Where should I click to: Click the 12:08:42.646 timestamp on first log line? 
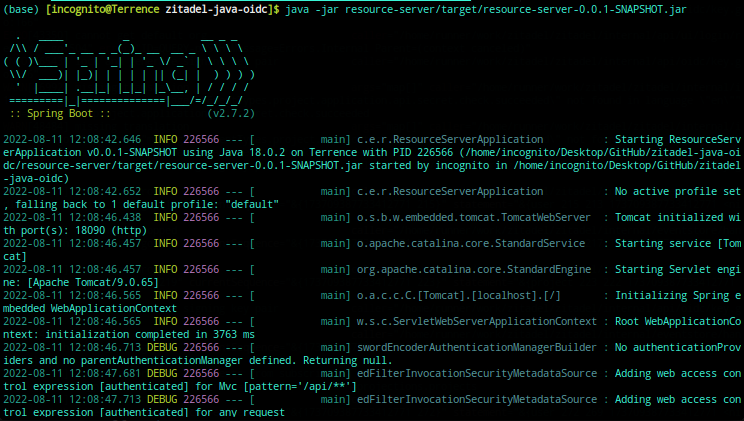coord(108,139)
